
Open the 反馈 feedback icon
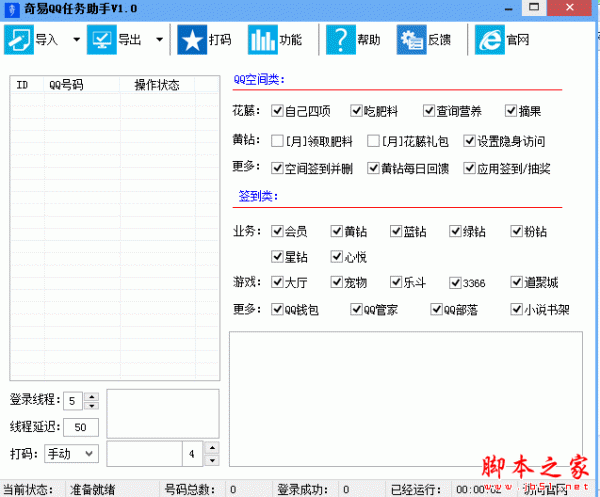[411, 39]
